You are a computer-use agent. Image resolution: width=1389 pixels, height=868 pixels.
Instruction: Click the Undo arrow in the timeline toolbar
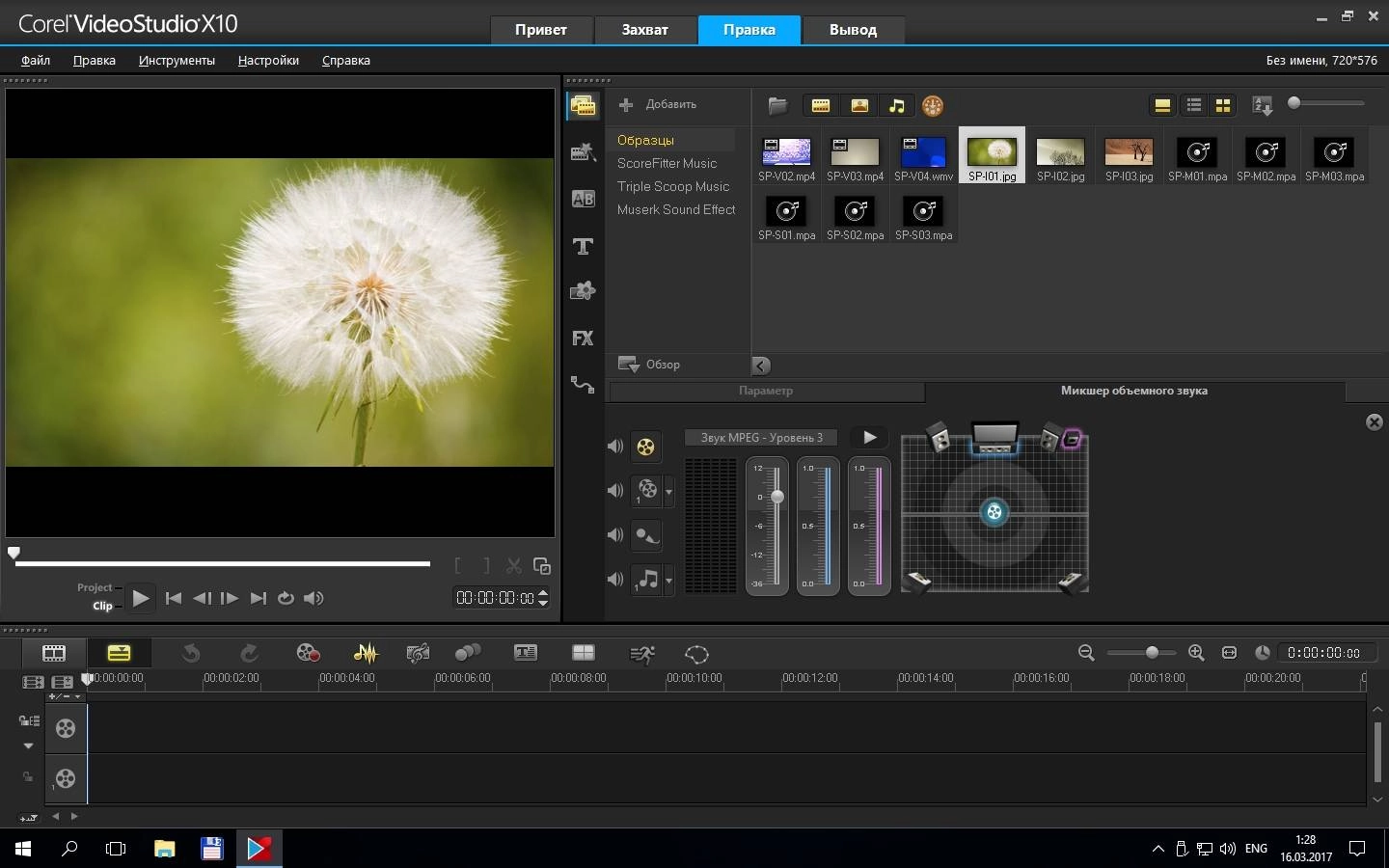tap(190, 653)
